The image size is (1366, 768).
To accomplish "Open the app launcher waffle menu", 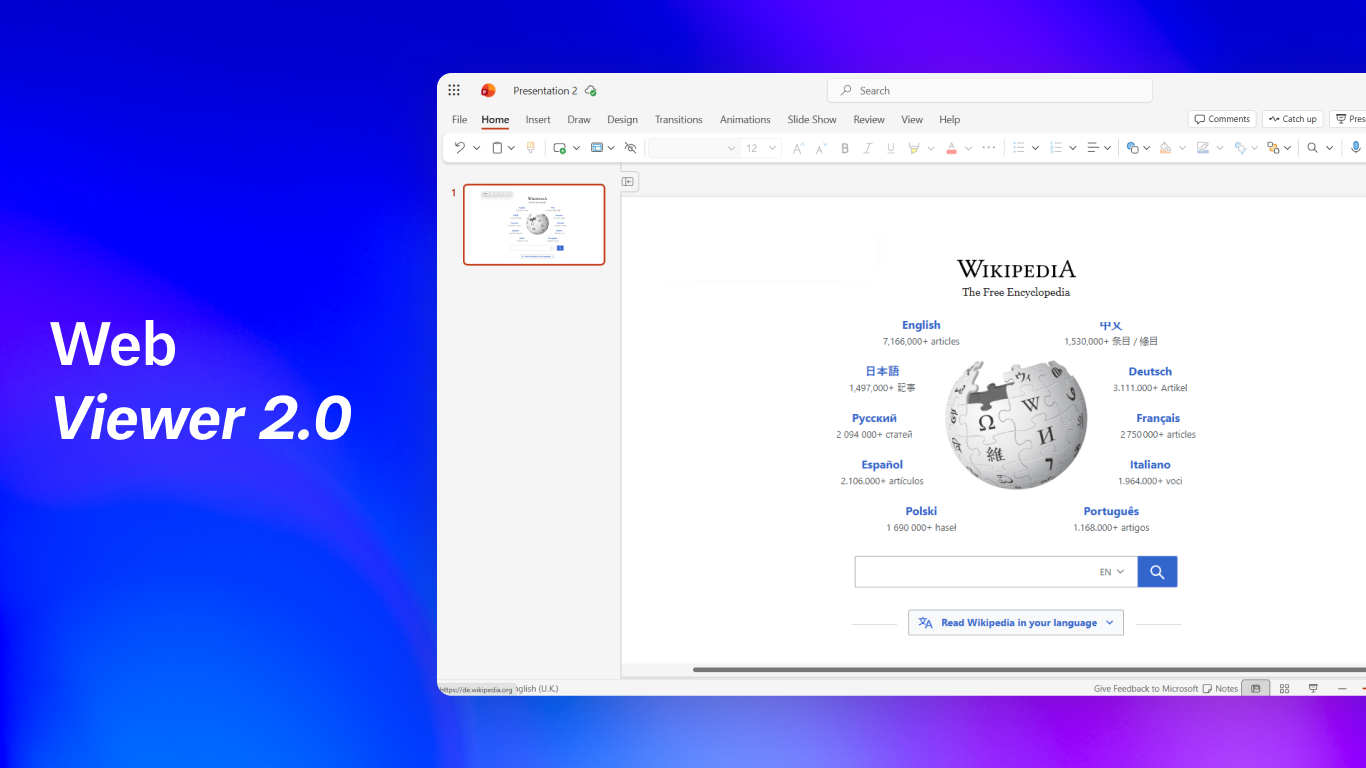I will (454, 90).
